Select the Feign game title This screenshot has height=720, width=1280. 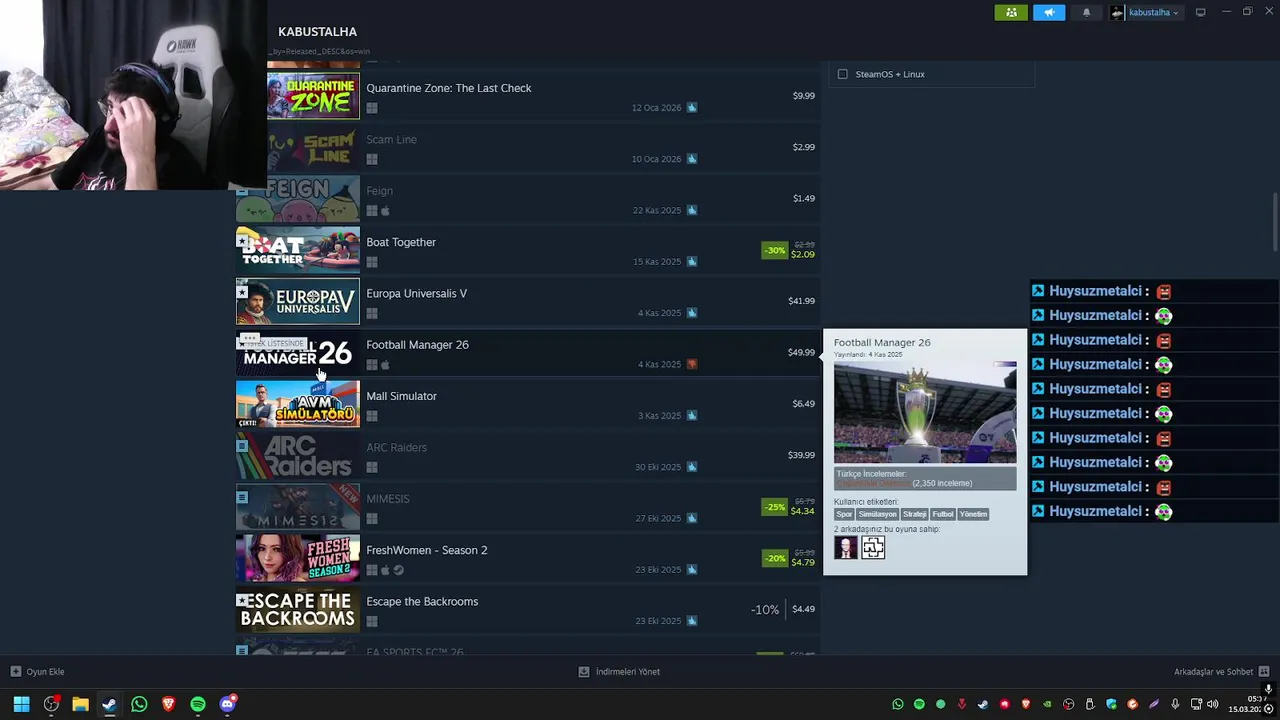pos(379,191)
